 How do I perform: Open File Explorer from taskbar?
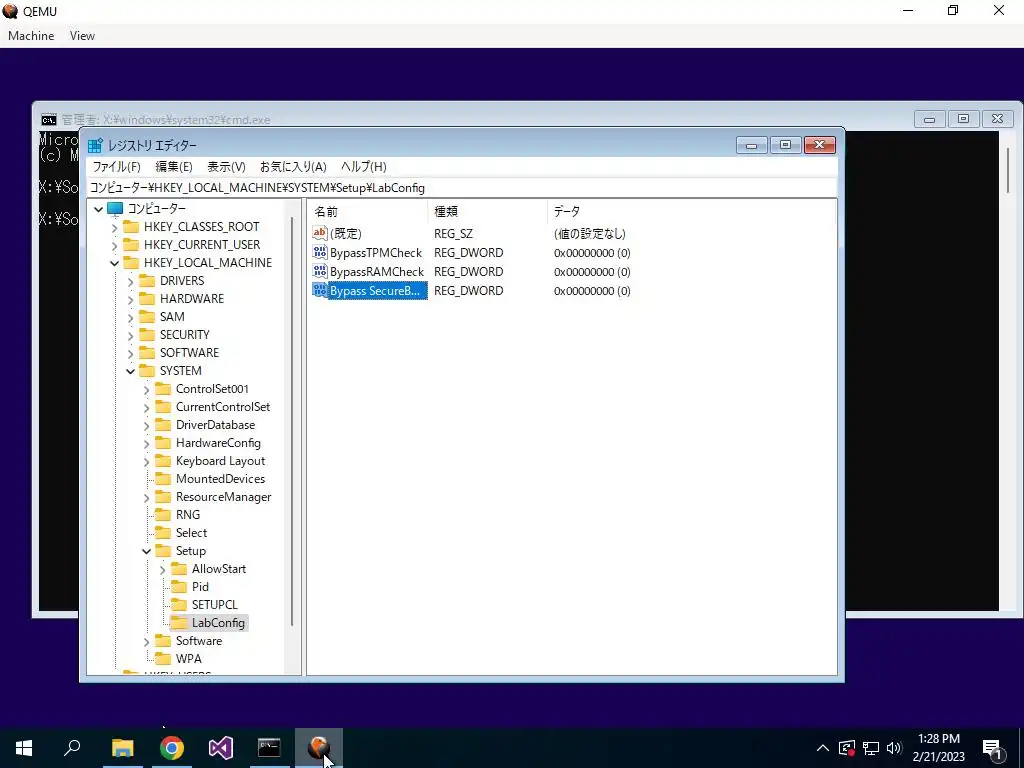(x=122, y=748)
